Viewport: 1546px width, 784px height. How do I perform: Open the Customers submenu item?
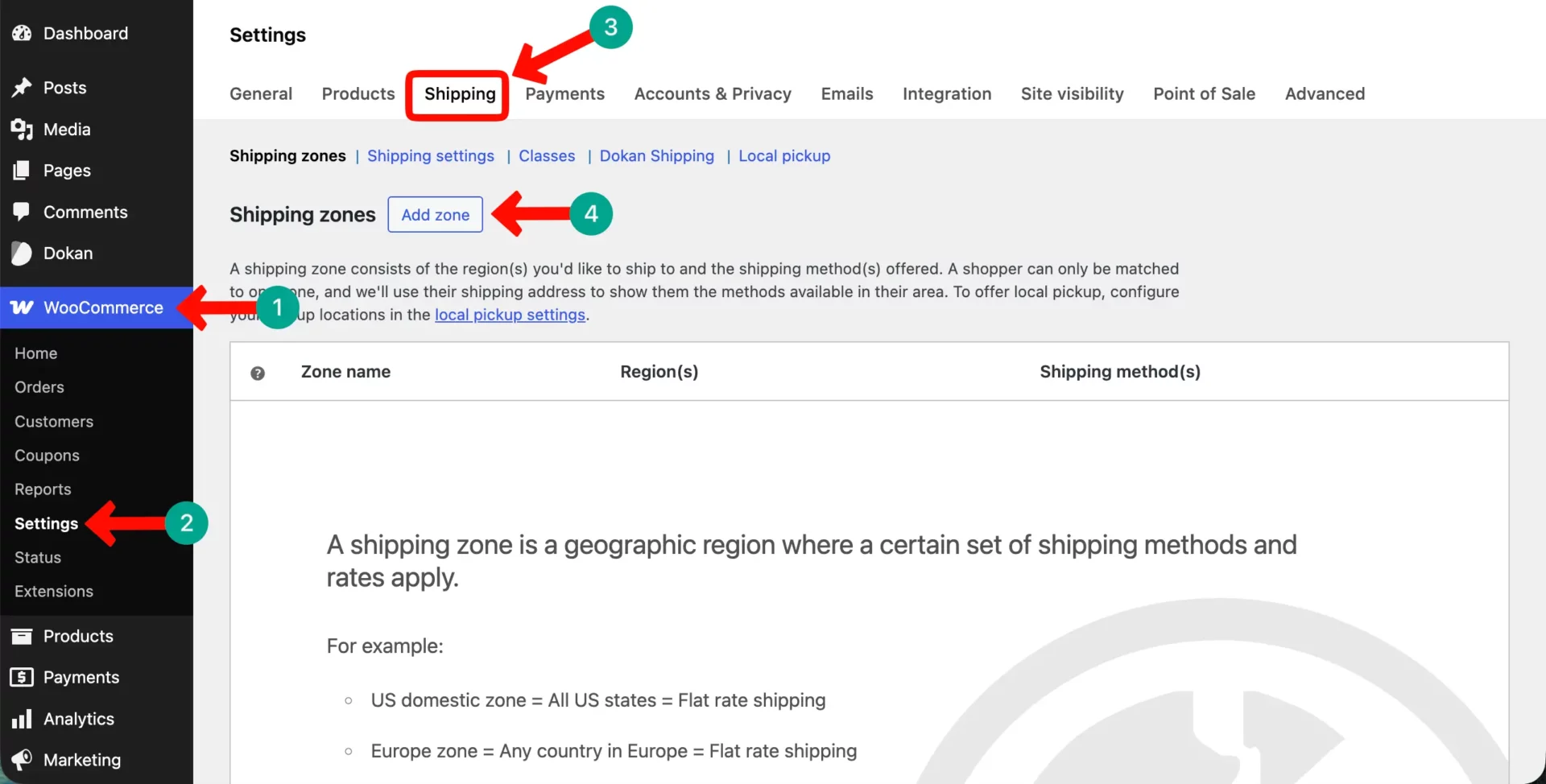pyautogui.click(x=54, y=422)
